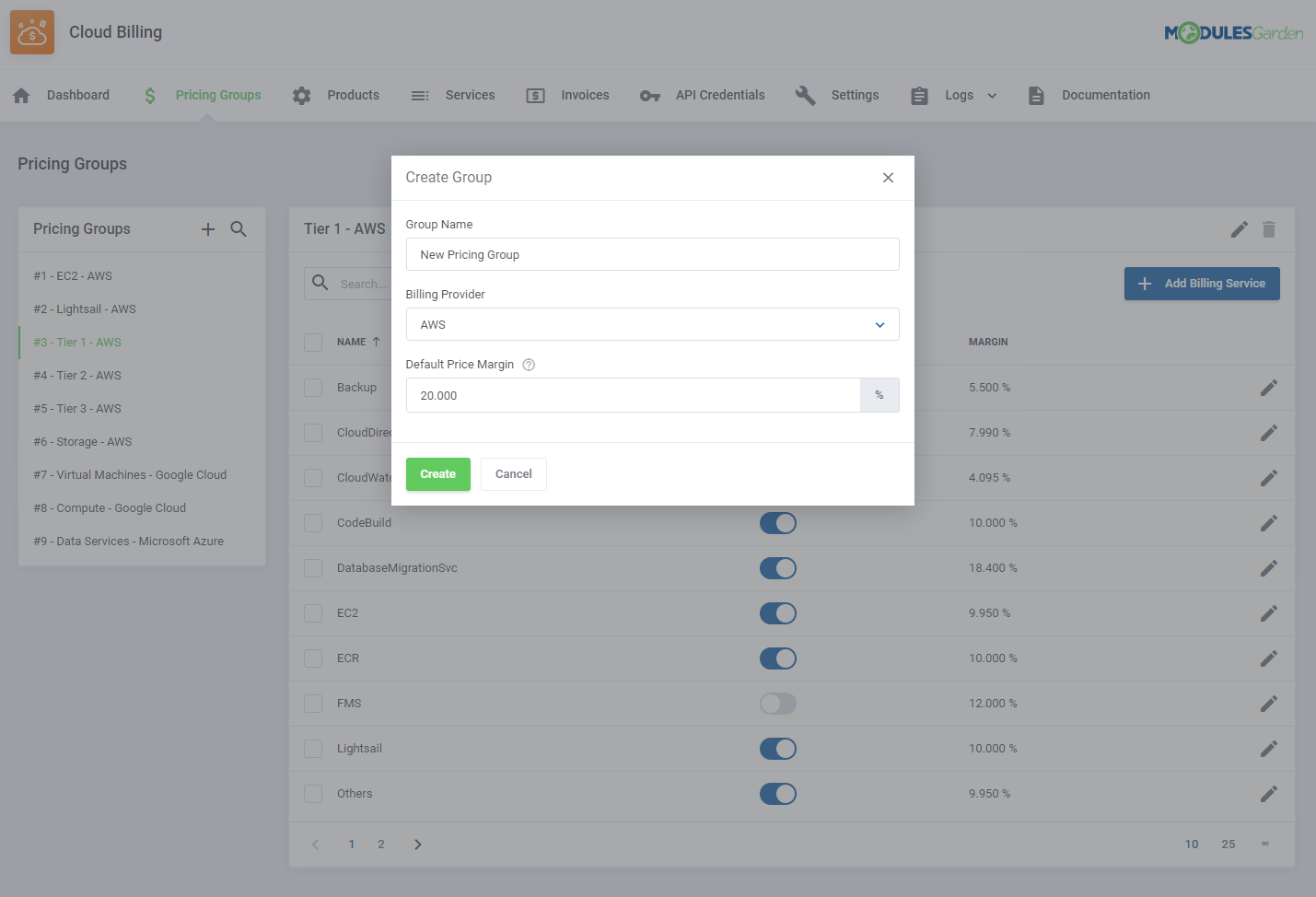Click the Invoices money icon
The image size is (1316, 897).
pyautogui.click(x=536, y=96)
